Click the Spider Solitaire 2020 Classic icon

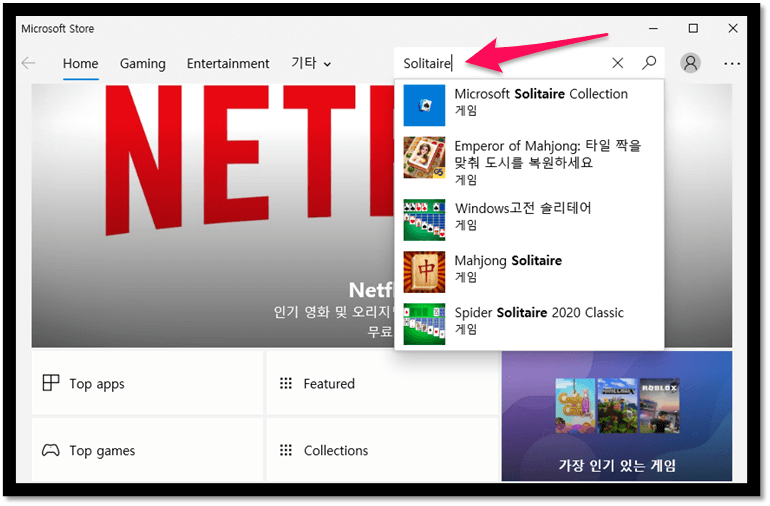click(424, 324)
